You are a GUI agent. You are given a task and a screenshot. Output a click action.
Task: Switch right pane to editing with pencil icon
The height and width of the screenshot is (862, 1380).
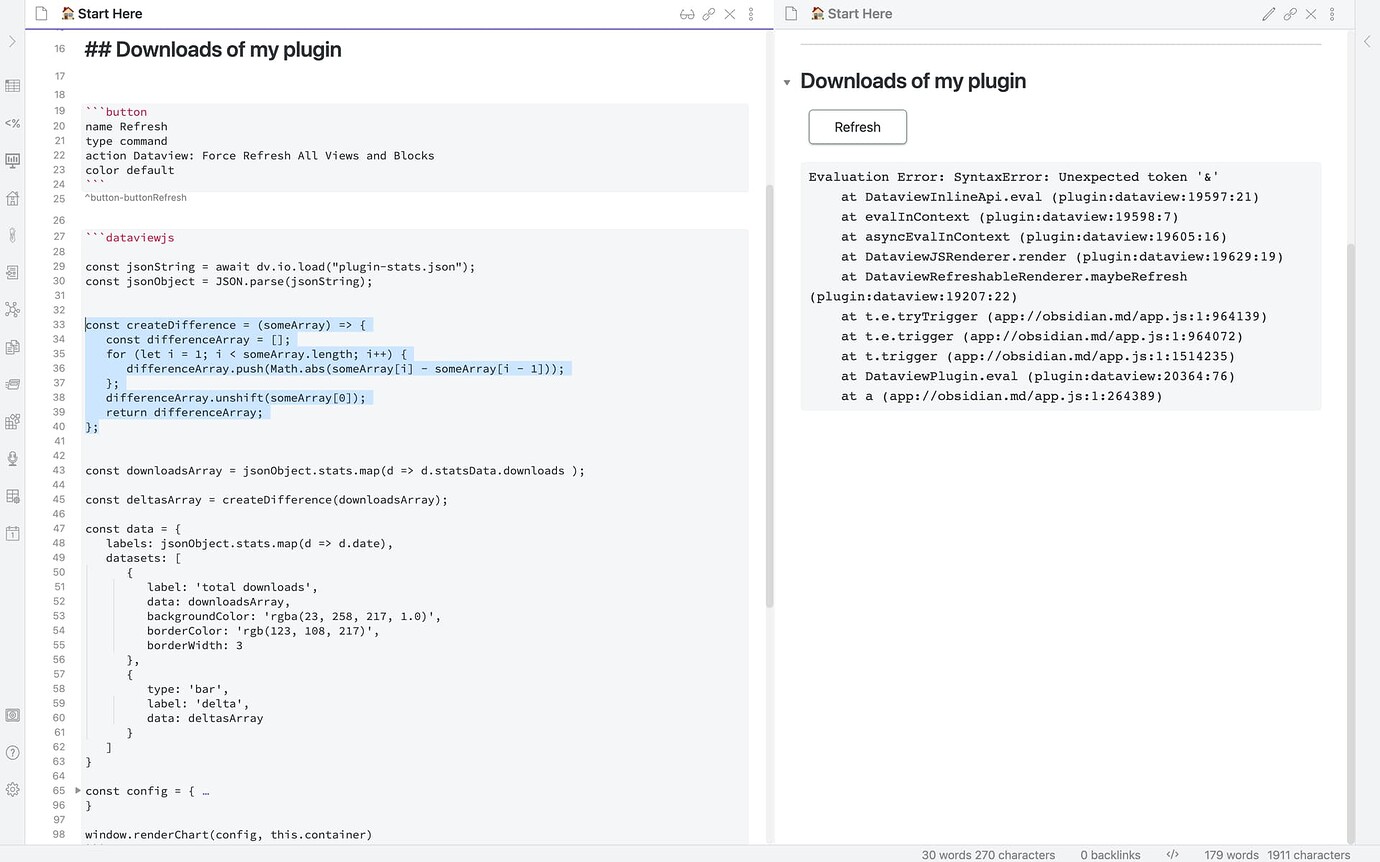1268,13
